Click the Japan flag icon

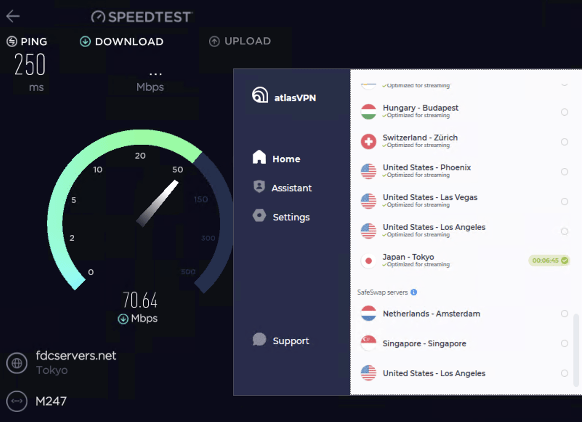[x=369, y=261]
